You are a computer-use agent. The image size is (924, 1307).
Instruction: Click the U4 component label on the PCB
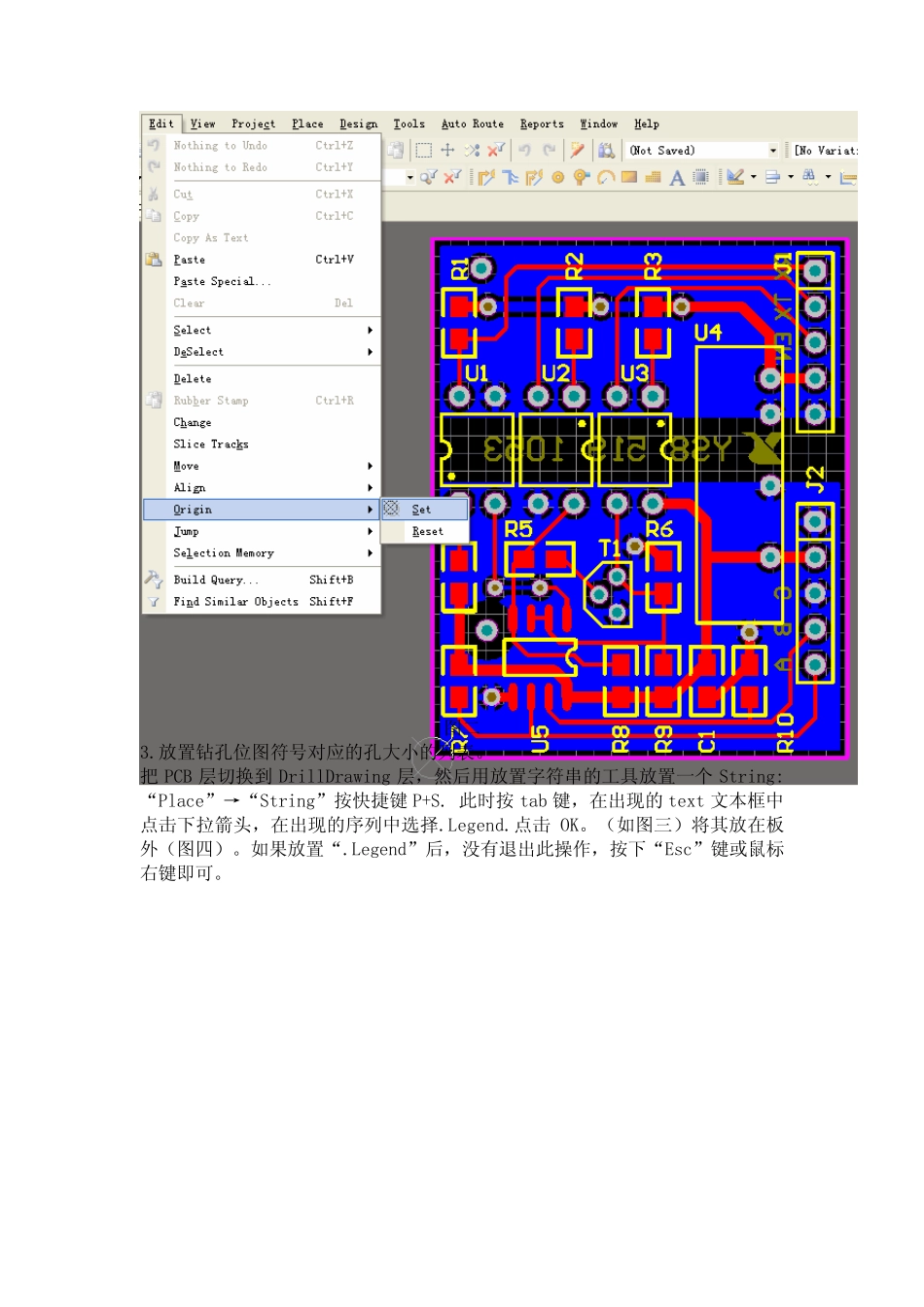708,333
